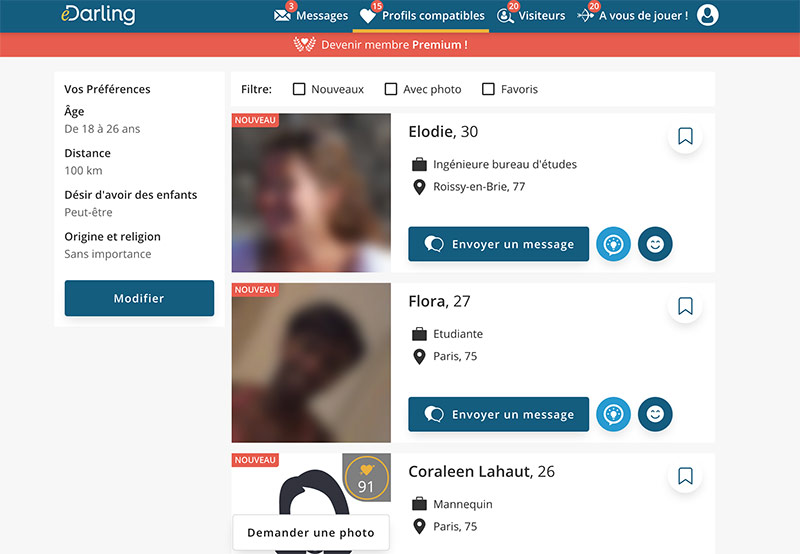The image size is (800, 554).
Task: Send a smile to Elodie
Action: tap(655, 244)
